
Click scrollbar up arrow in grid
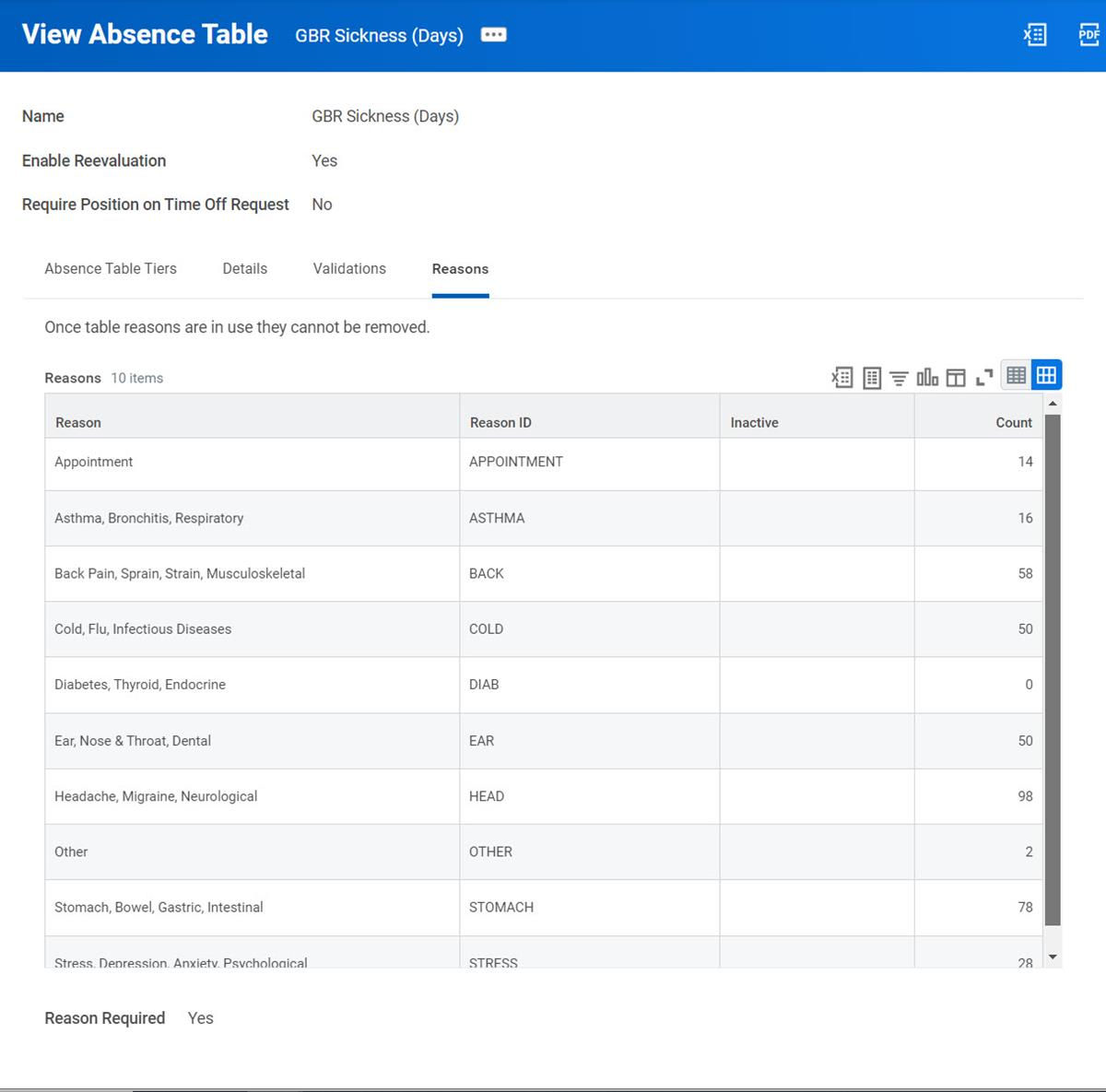click(x=1053, y=404)
